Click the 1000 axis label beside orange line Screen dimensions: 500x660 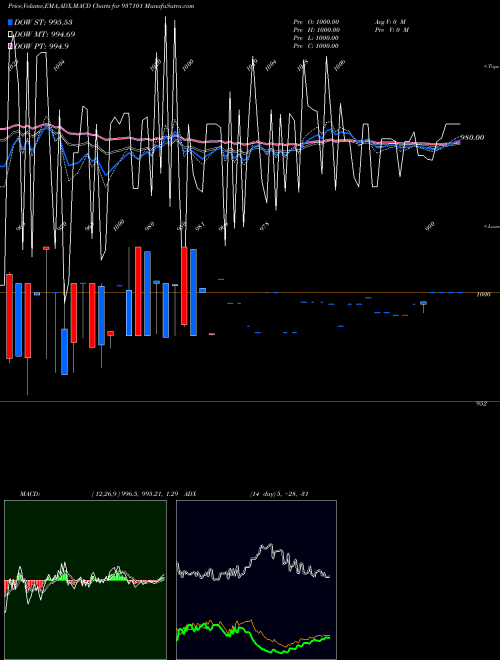[x=483, y=294]
